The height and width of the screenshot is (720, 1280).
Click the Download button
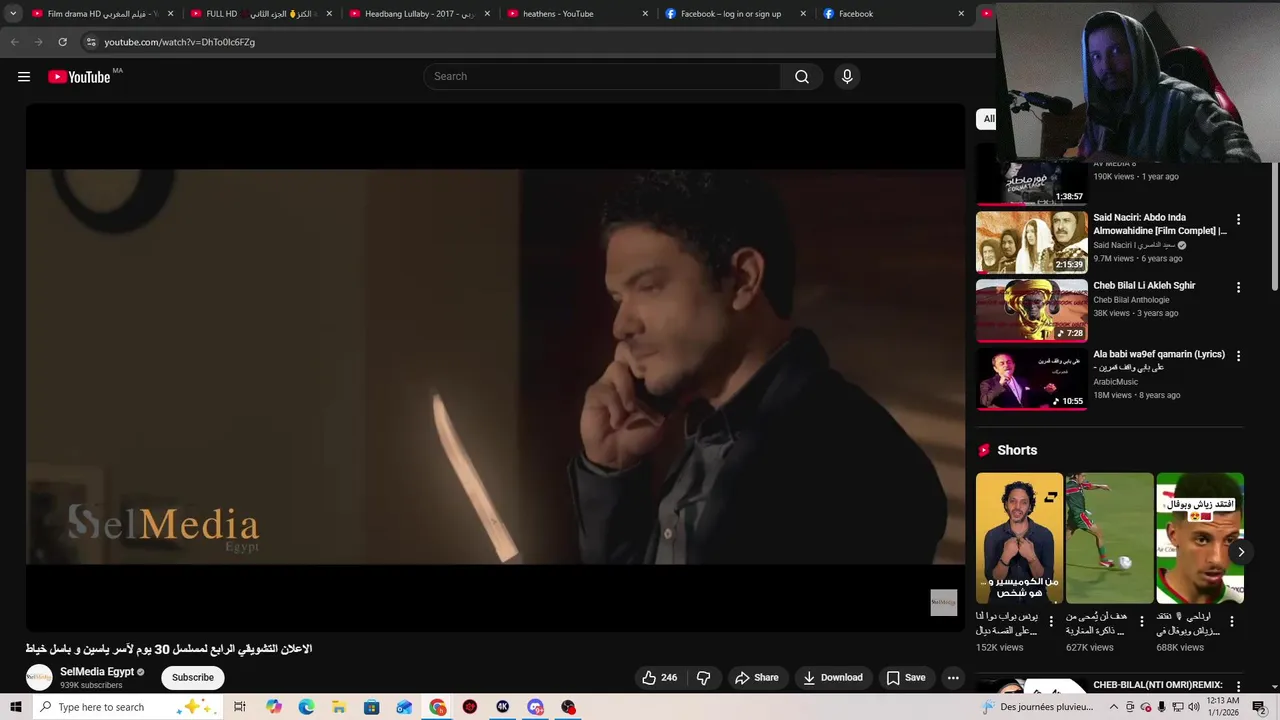(x=833, y=677)
